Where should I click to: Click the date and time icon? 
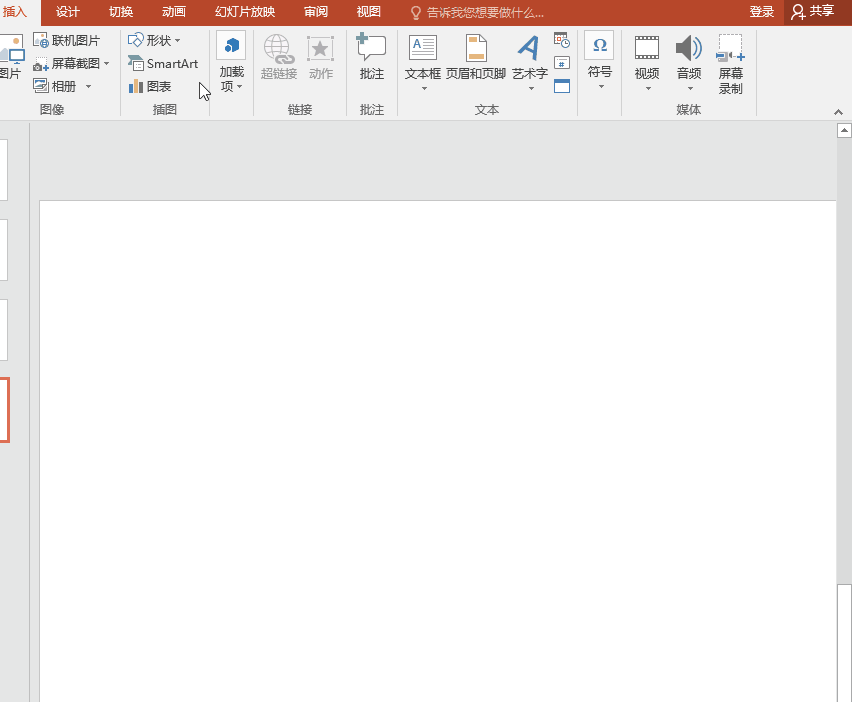562,40
